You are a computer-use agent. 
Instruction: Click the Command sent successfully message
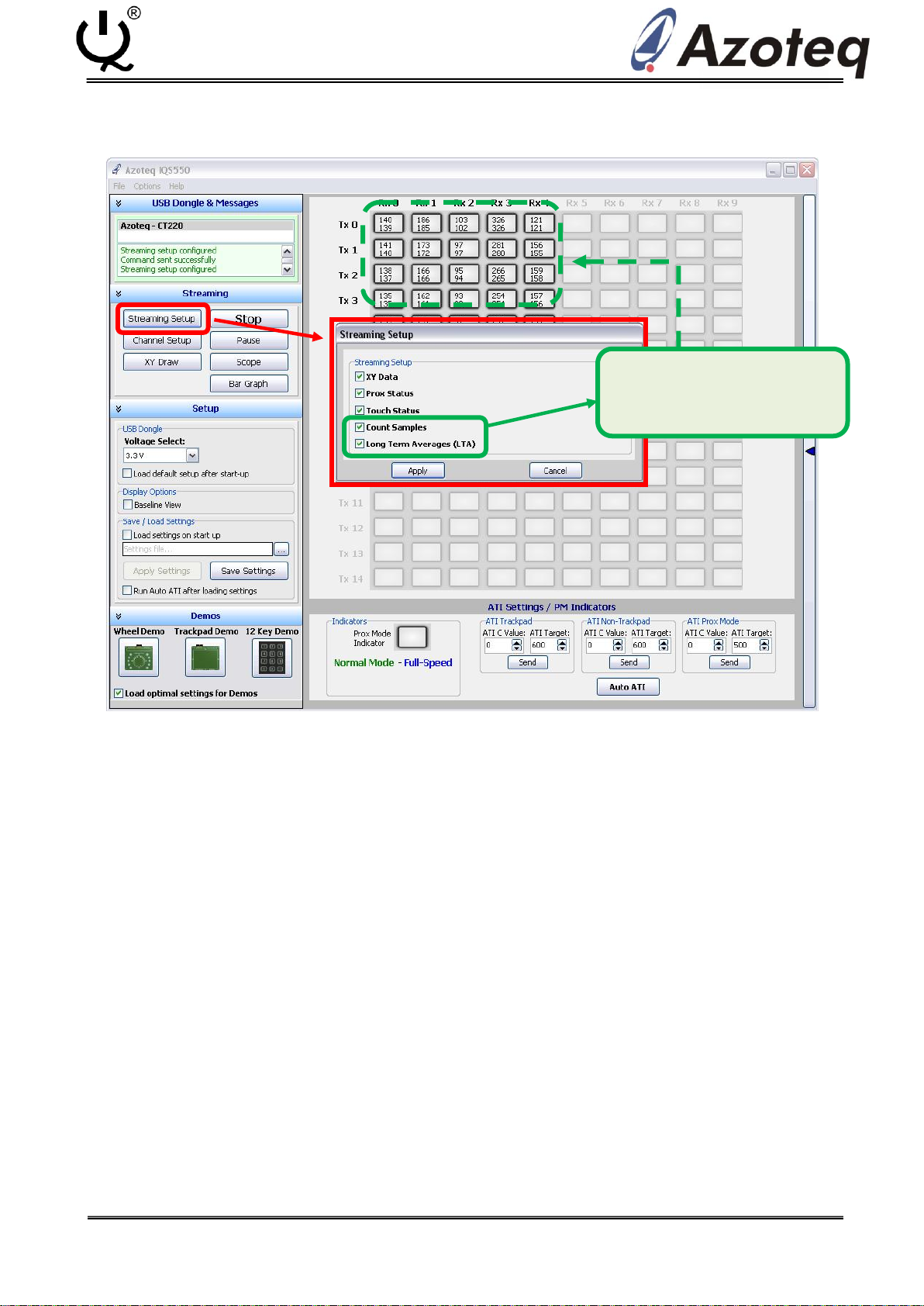[168, 260]
